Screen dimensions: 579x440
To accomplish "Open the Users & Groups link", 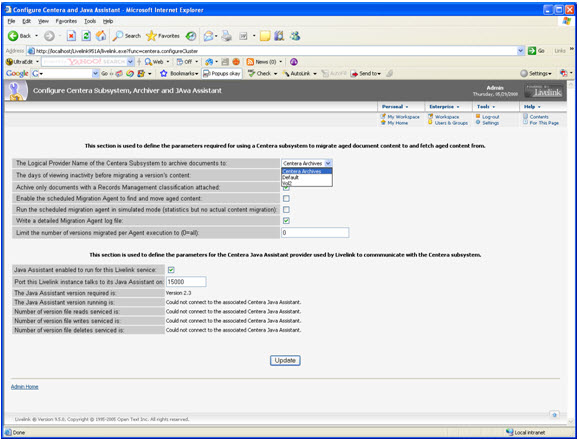I will pyautogui.click(x=451, y=123).
